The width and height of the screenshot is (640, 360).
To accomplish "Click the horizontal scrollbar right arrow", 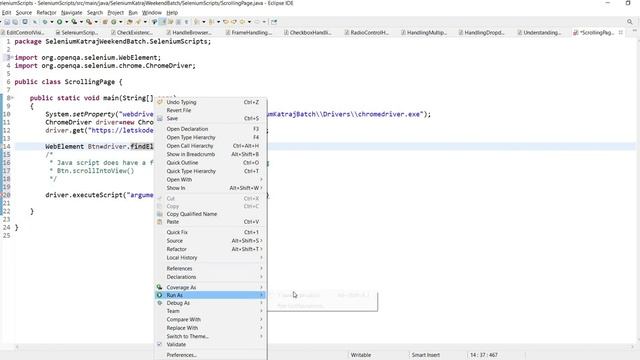I will click(x=633, y=347).
